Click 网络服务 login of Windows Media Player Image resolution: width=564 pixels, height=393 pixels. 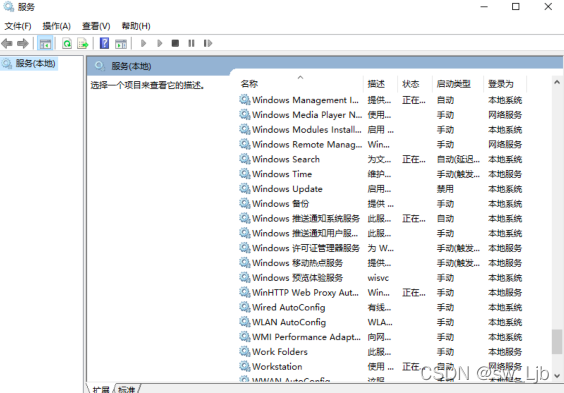click(x=505, y=115)
